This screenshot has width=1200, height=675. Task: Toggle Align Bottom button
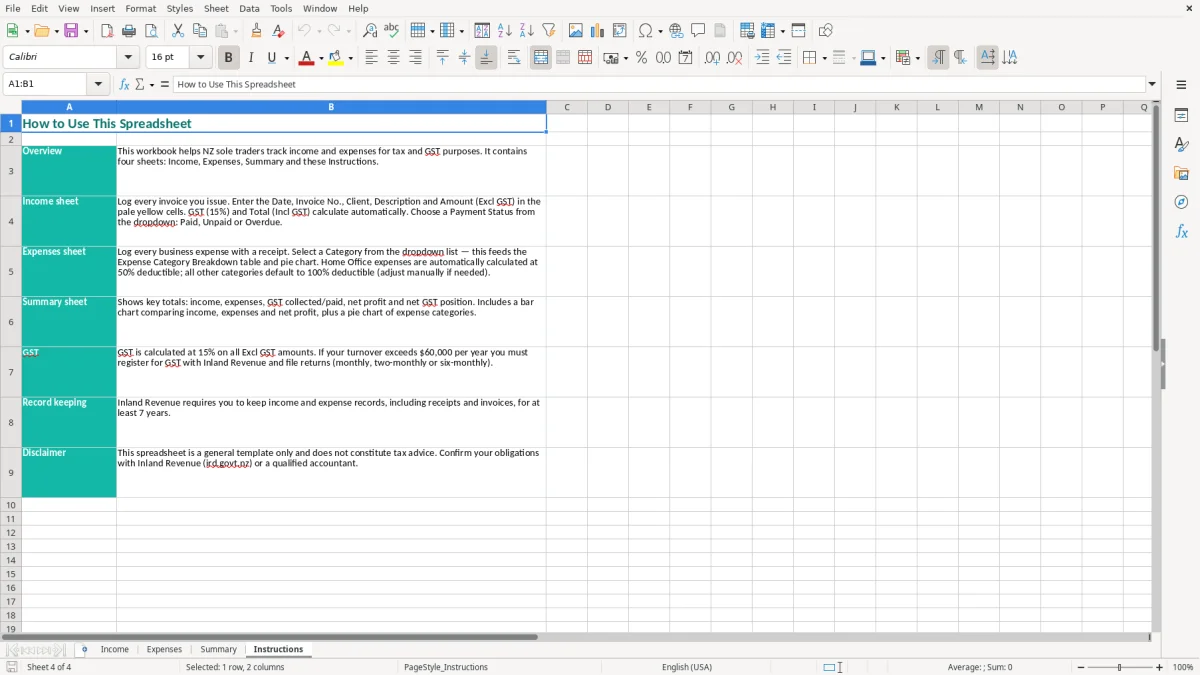point(486,58)
